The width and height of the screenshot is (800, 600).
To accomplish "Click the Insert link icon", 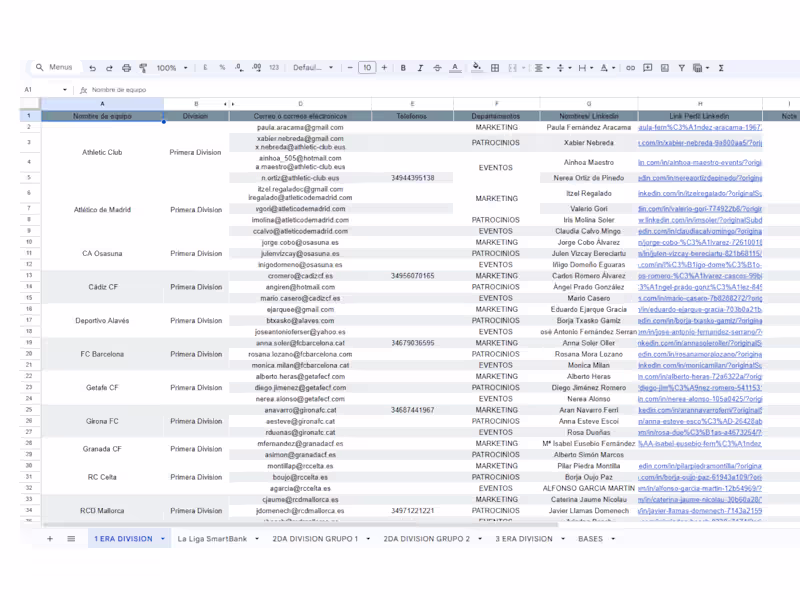I will pyautogui.click(x=631, y=68).
